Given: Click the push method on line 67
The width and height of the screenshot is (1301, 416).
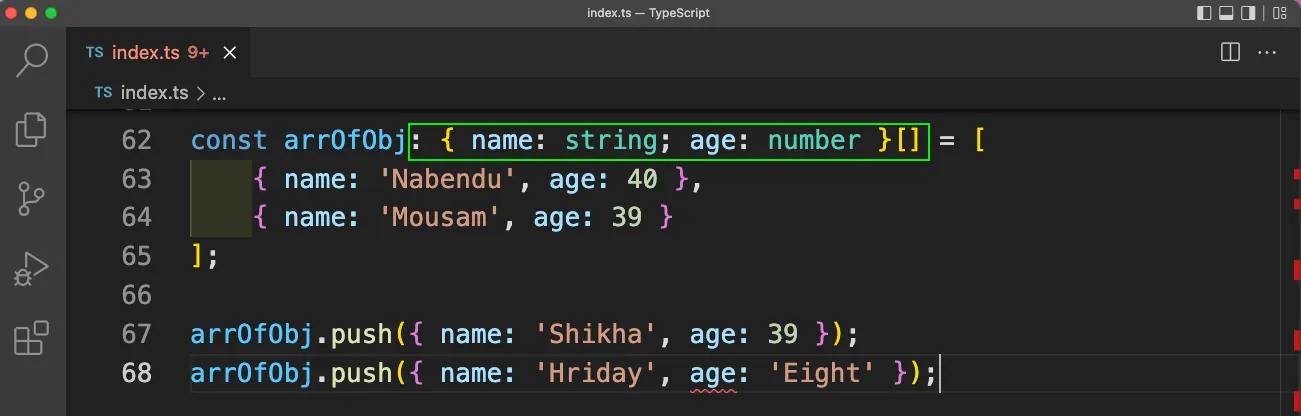Looking at the screenshot, I should (x=362, y=334).
